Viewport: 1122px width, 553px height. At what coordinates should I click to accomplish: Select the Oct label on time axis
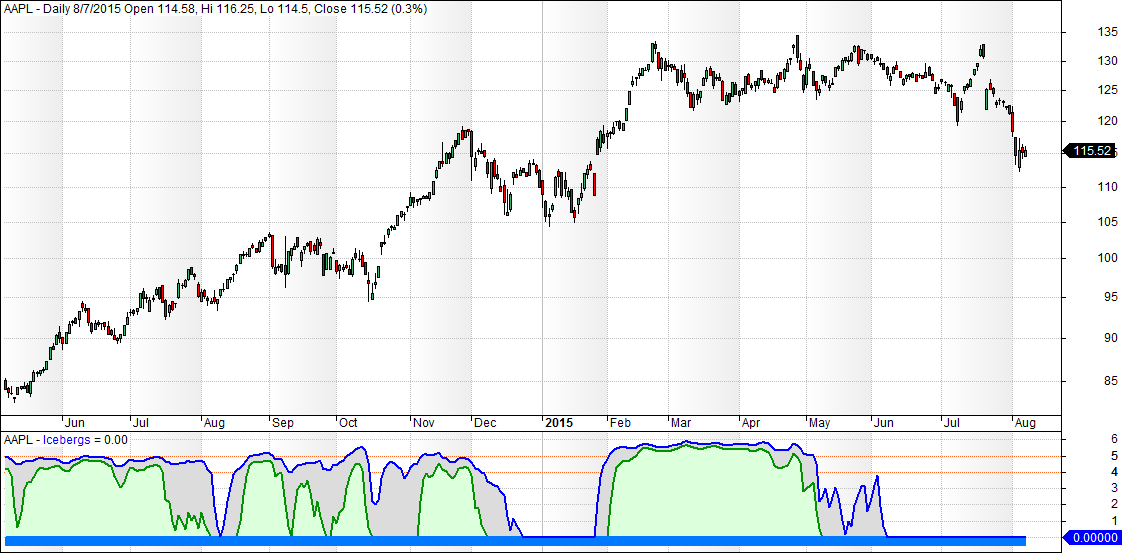(x=348, y=423)
